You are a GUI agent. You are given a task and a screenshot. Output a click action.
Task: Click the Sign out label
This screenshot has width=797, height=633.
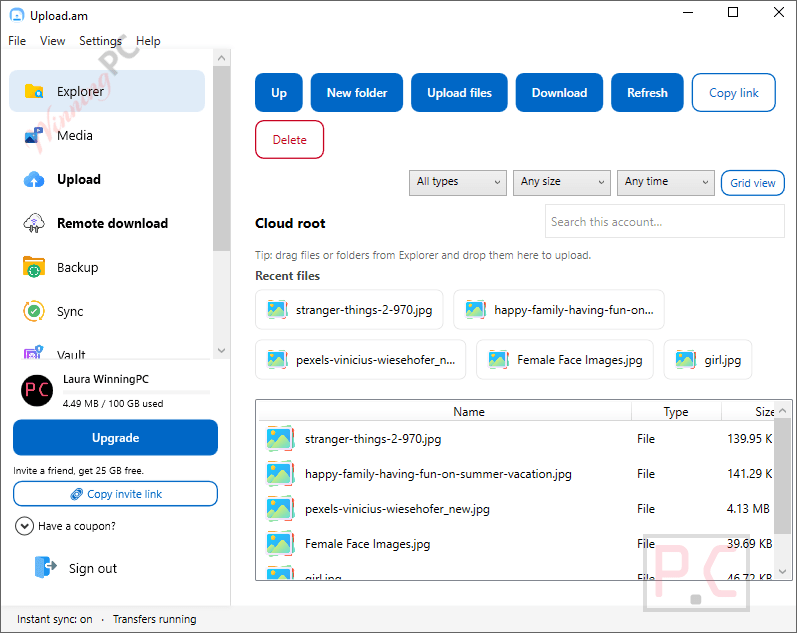coord(93,568)
